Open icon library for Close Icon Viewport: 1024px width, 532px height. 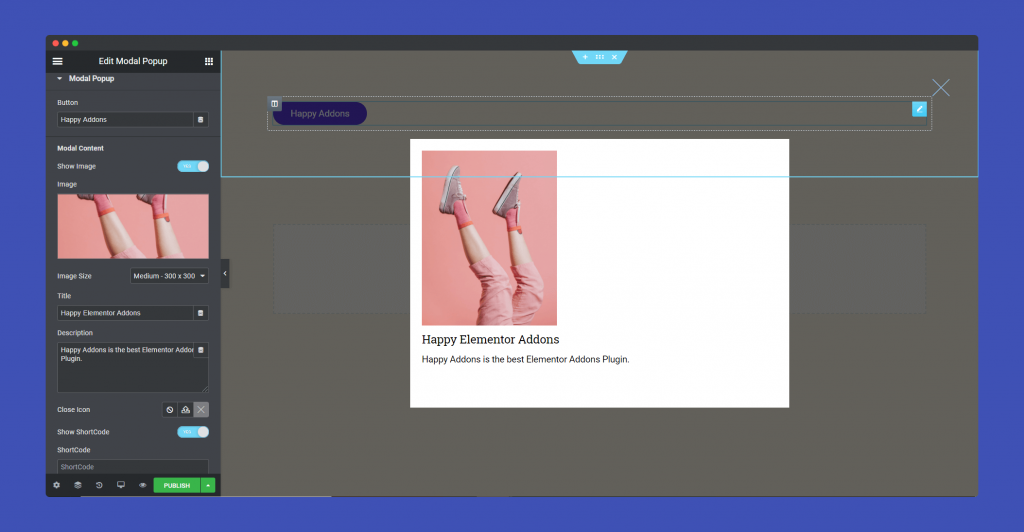pos(185,410)
